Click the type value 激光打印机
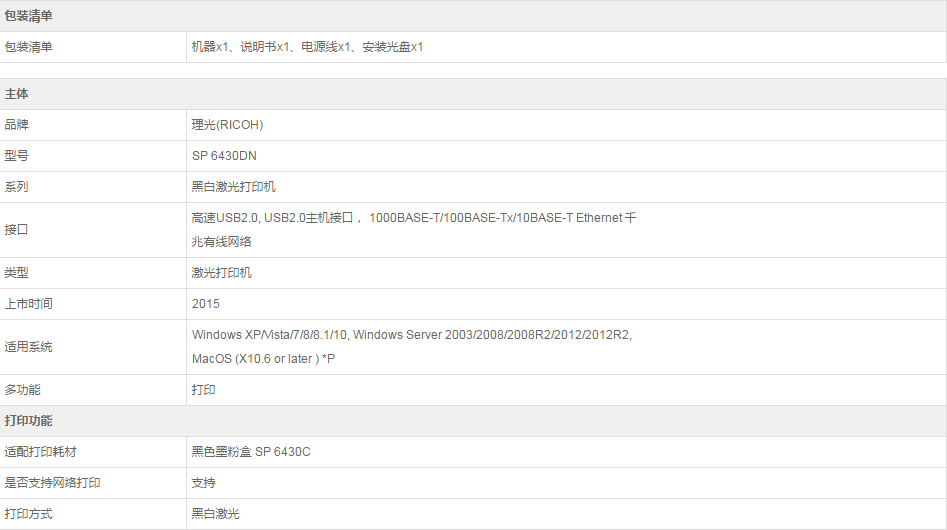The width and height of the screenshot is (947, 530). point(222,273)
